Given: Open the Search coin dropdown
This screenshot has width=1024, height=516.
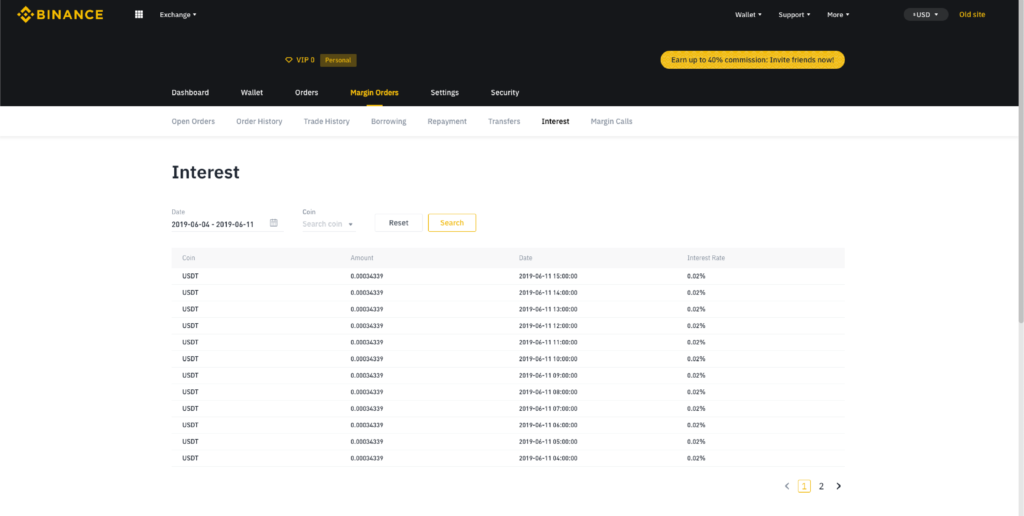Looking at the screenshot, I should [x=328, y=224].
